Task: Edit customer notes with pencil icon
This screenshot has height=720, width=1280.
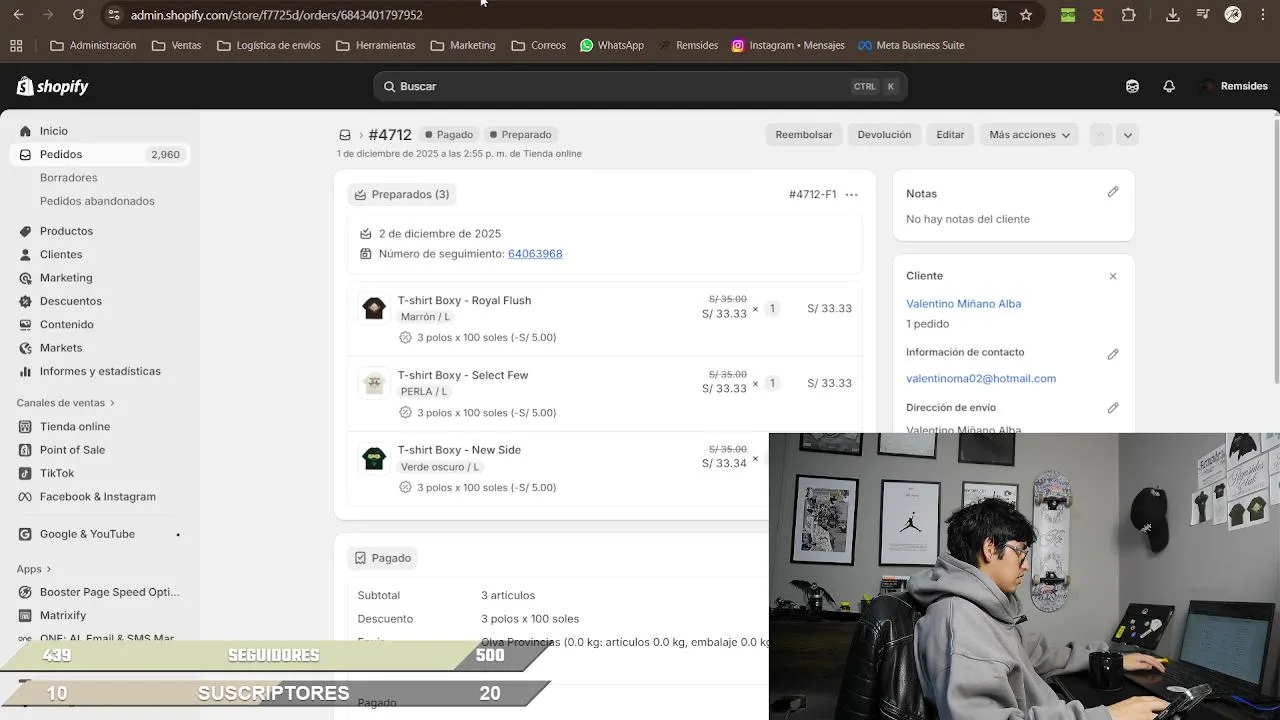Action: point(1113,192)
